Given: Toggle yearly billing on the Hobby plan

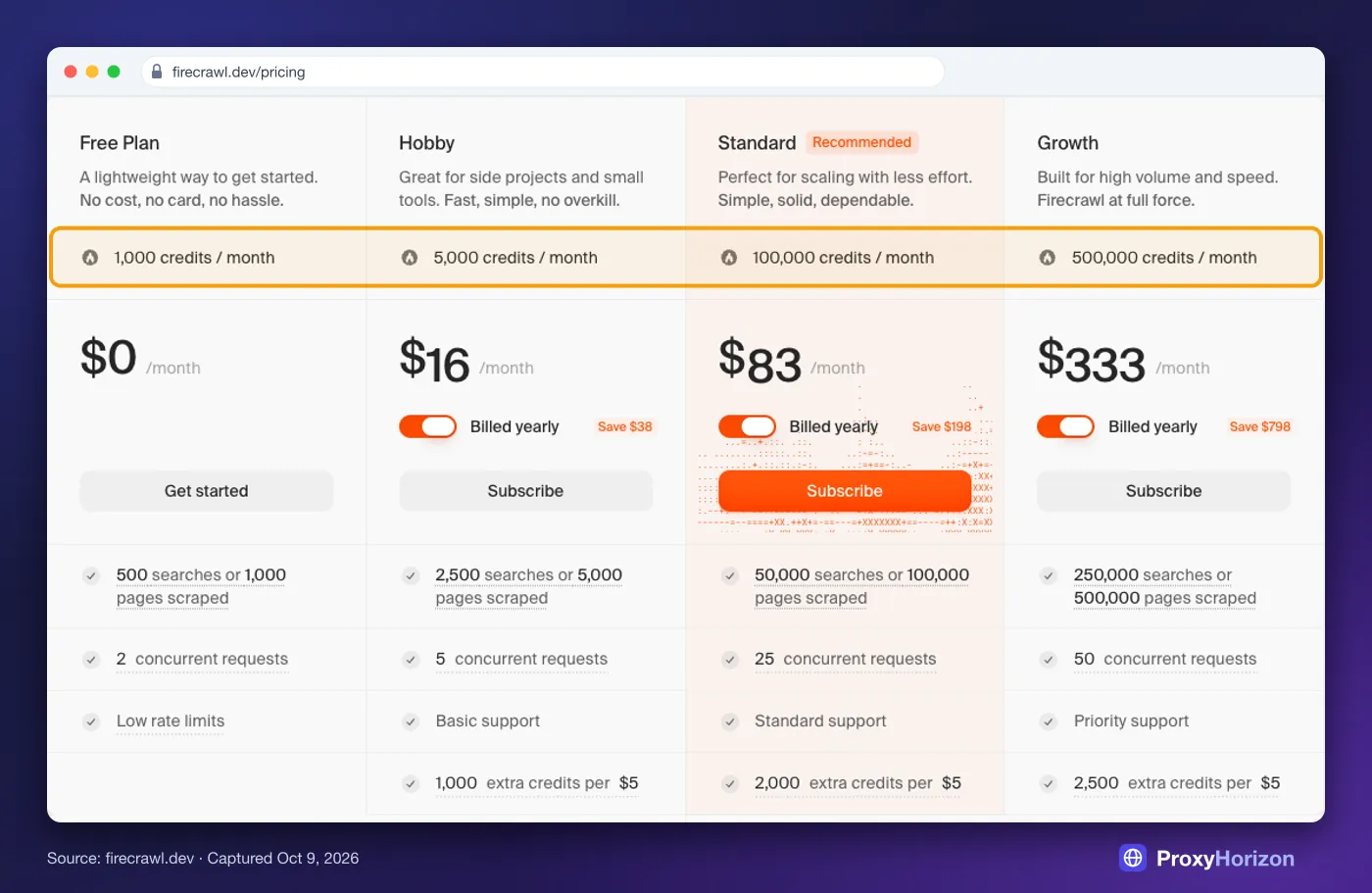Looking at the screenshot, I should click(x=427, y=426).
